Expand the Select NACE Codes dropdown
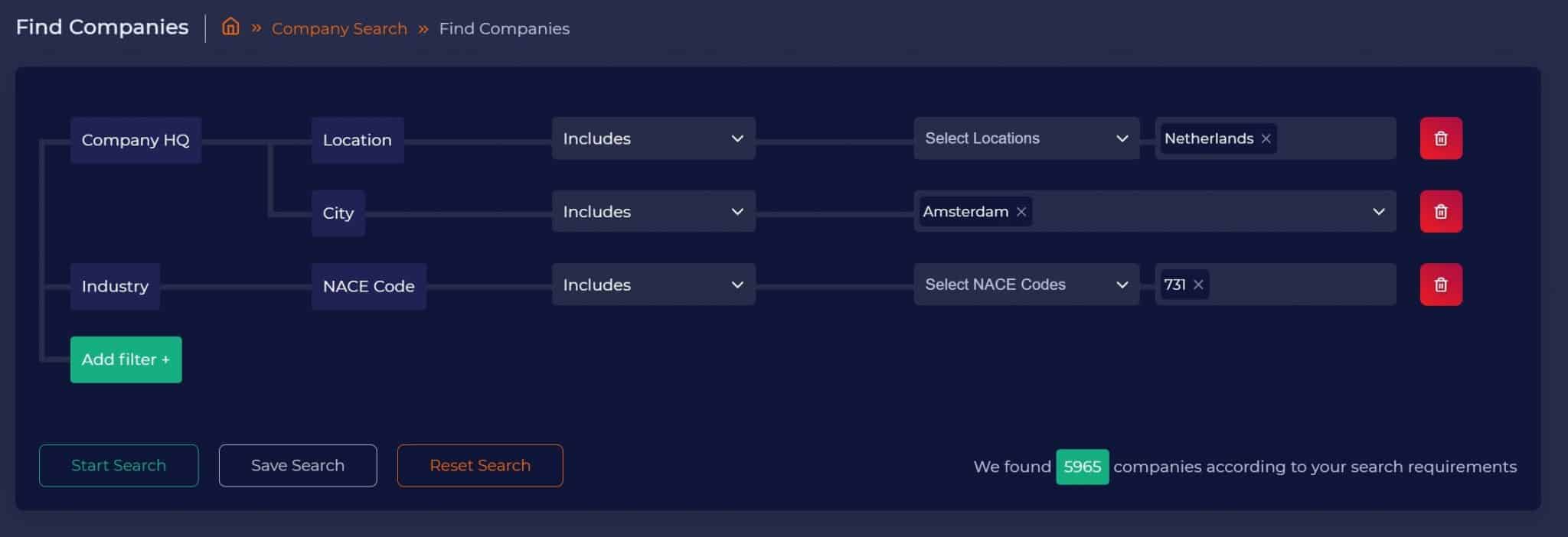This screenshot has width=1568, height=537. (1026, 285)
